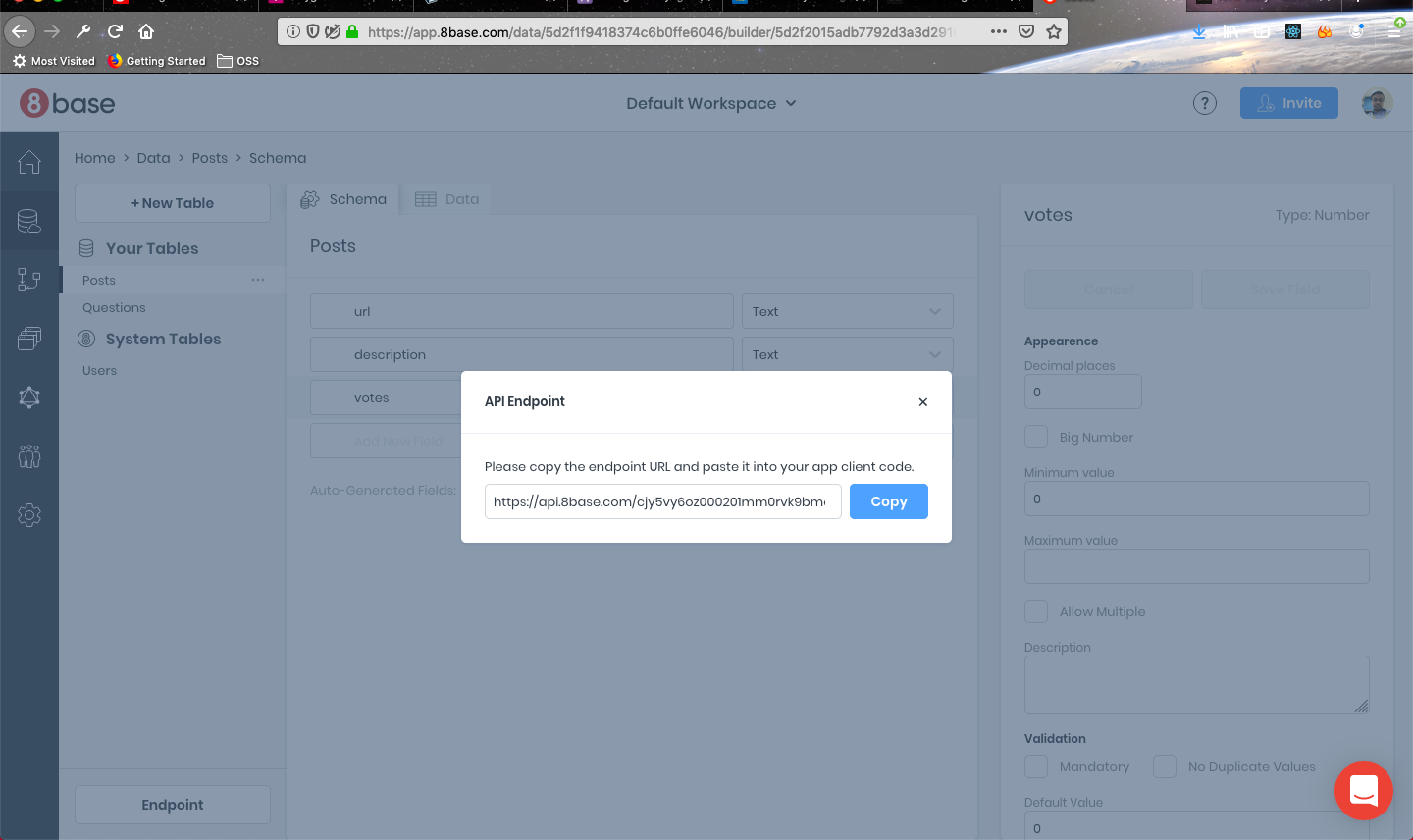
Task: Go to browser home page
Action: click(x=146, y=31)
